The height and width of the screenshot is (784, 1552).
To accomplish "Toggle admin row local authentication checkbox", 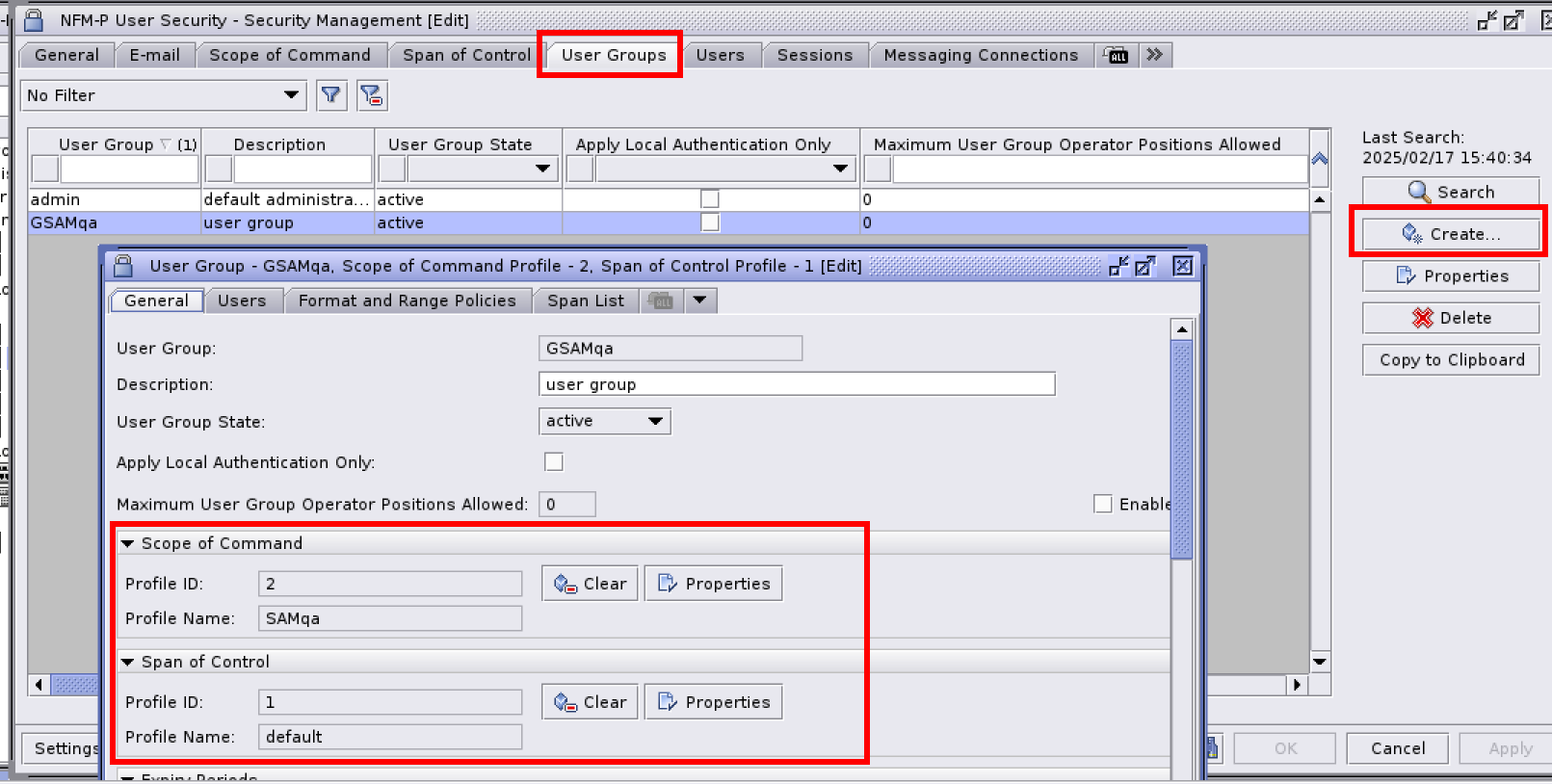I will tap(710, 199).
